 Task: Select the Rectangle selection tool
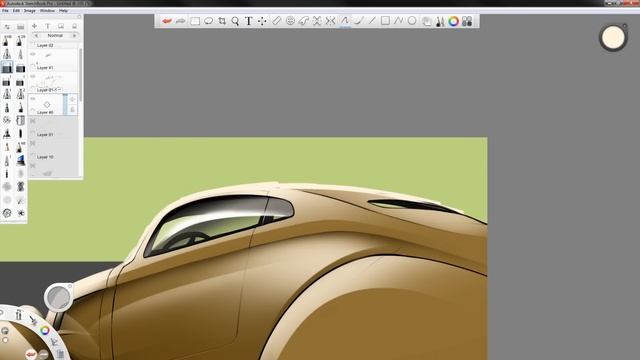[x=195, y=21]
